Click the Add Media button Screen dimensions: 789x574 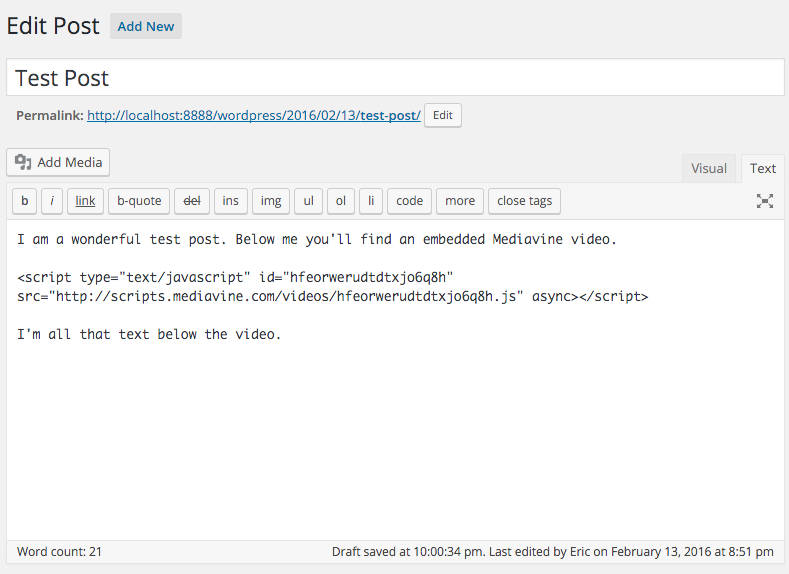[58, 163]
